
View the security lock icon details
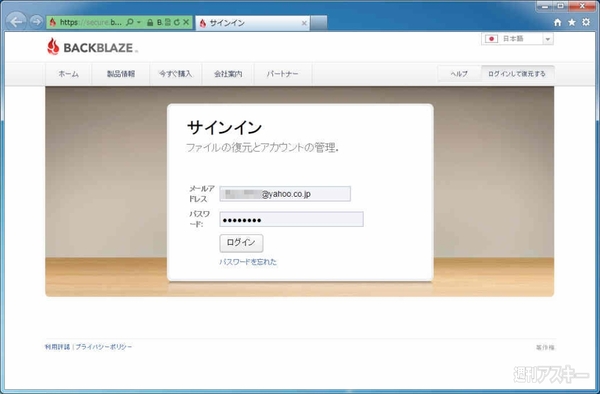[x=150, y=23]
